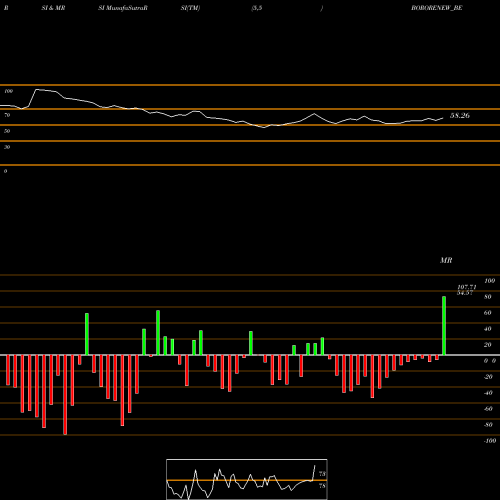
Task: Click the BOBORENEW_BE symbol label
Action: click(x=437, y=8)
